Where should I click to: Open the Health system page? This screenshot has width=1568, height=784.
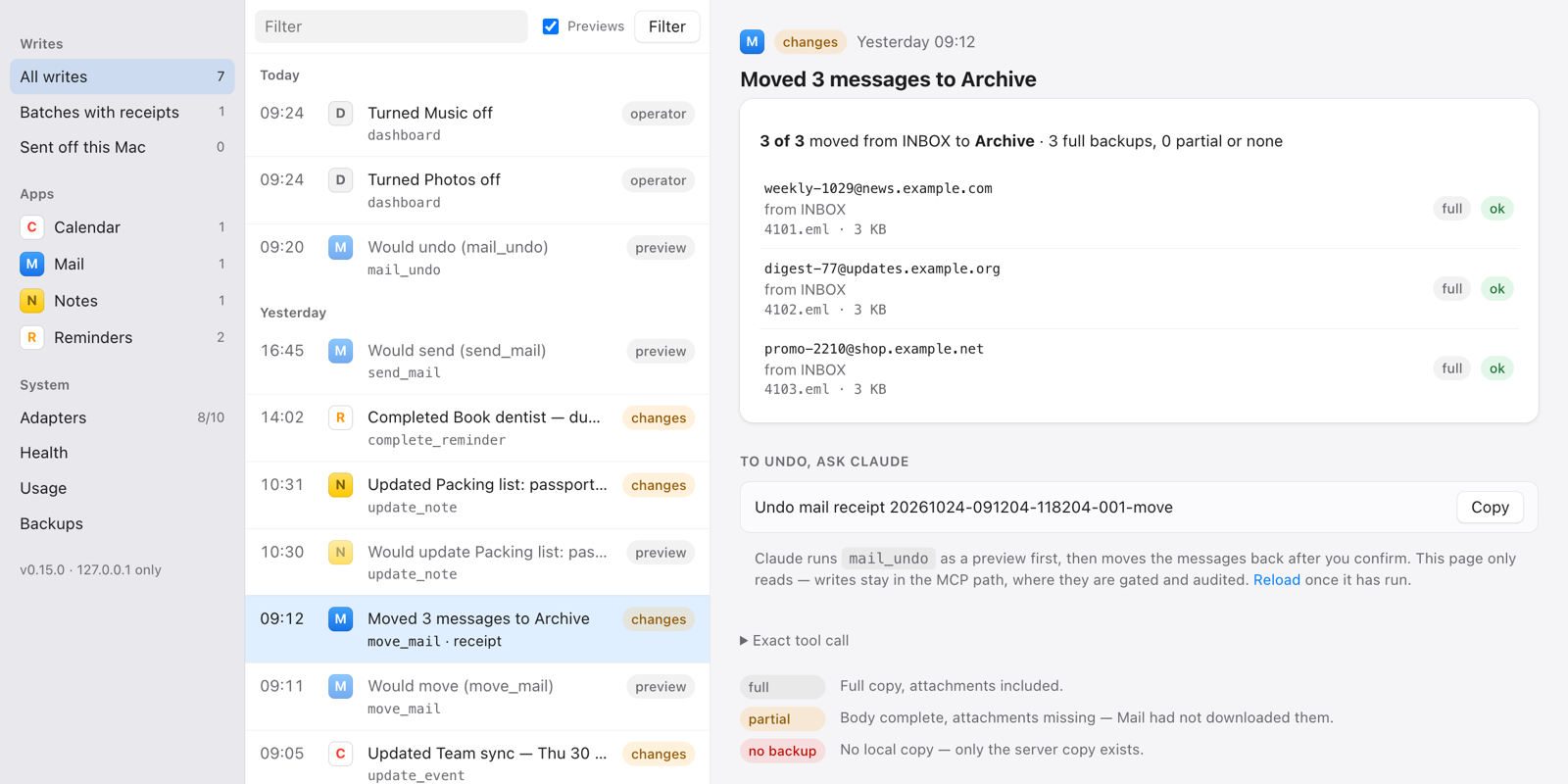(122, 453)
